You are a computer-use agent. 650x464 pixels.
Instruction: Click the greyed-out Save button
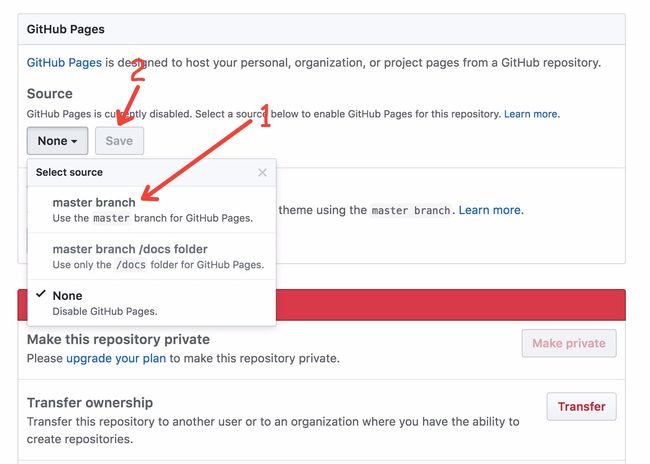point(119,141)
